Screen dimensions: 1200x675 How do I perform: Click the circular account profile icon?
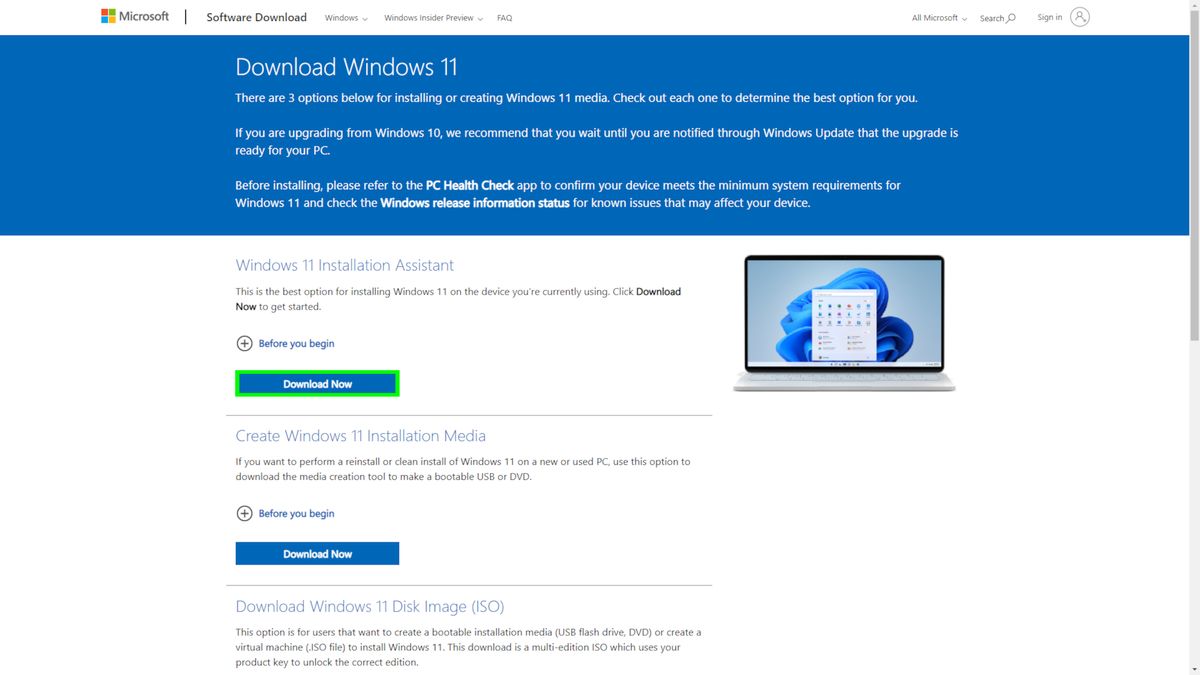pyautogui.click(x=1077, y=16)
